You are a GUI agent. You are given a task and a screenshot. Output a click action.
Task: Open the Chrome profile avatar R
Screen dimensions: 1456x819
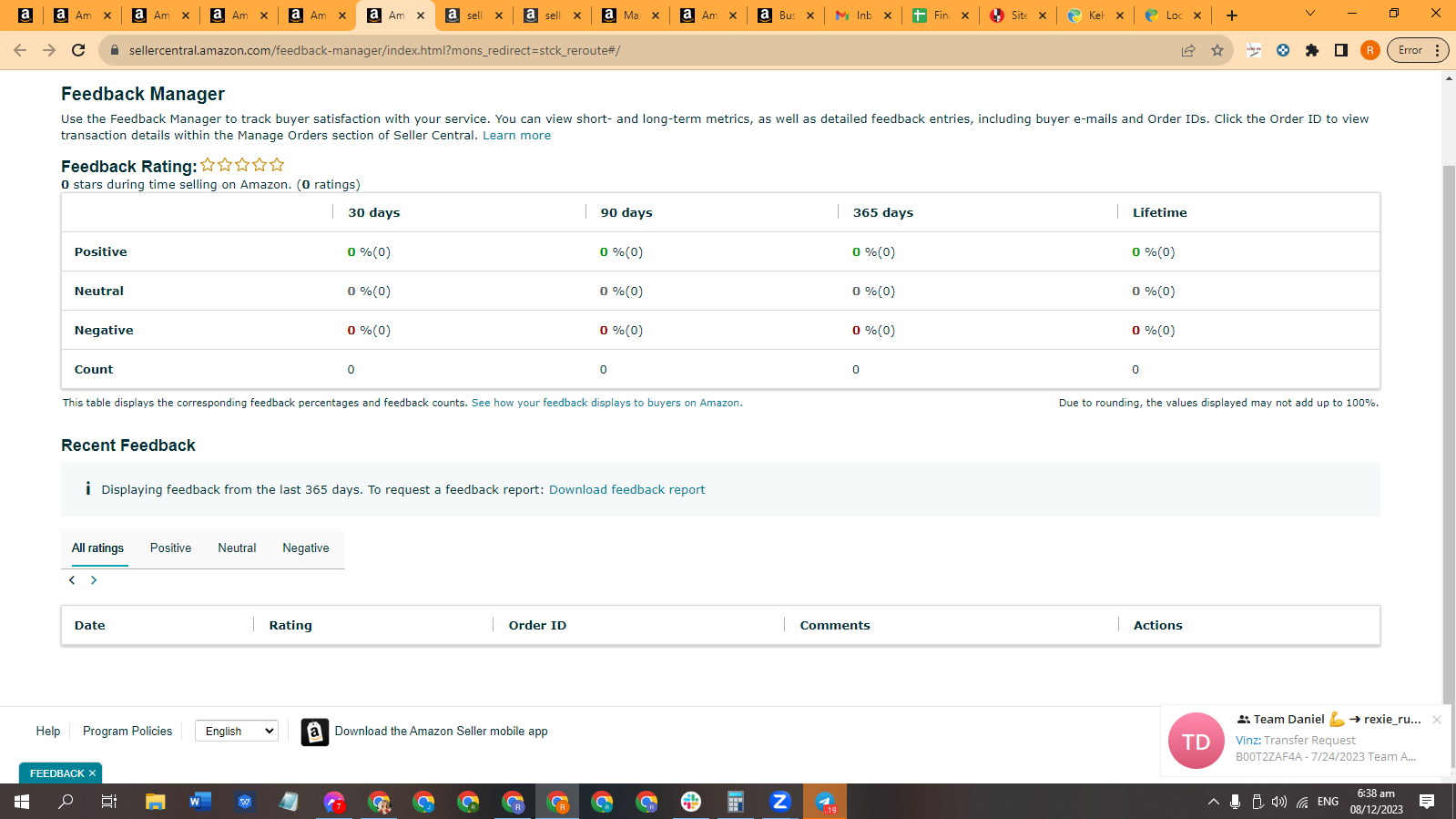click(x=1369, y=50)
